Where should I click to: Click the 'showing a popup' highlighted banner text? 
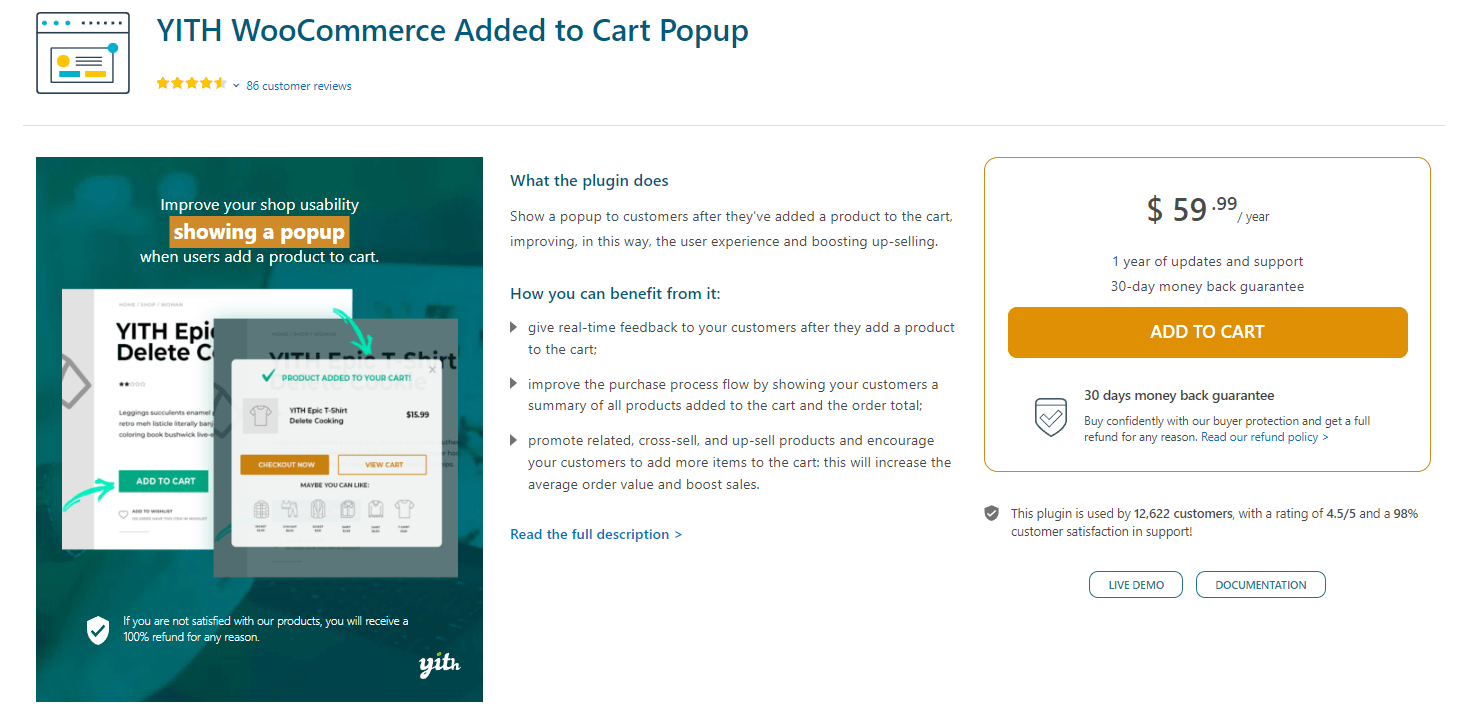point(259,231)
